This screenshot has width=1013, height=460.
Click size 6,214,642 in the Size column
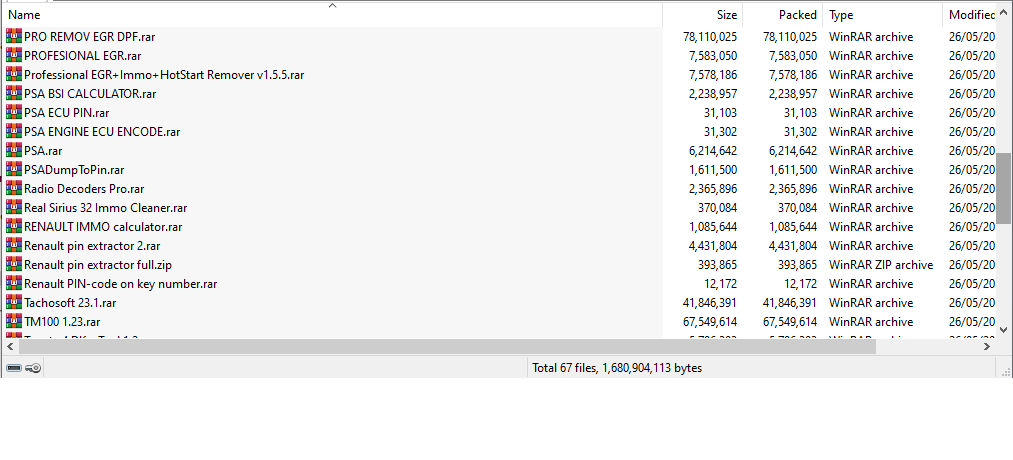coord(713,151)
